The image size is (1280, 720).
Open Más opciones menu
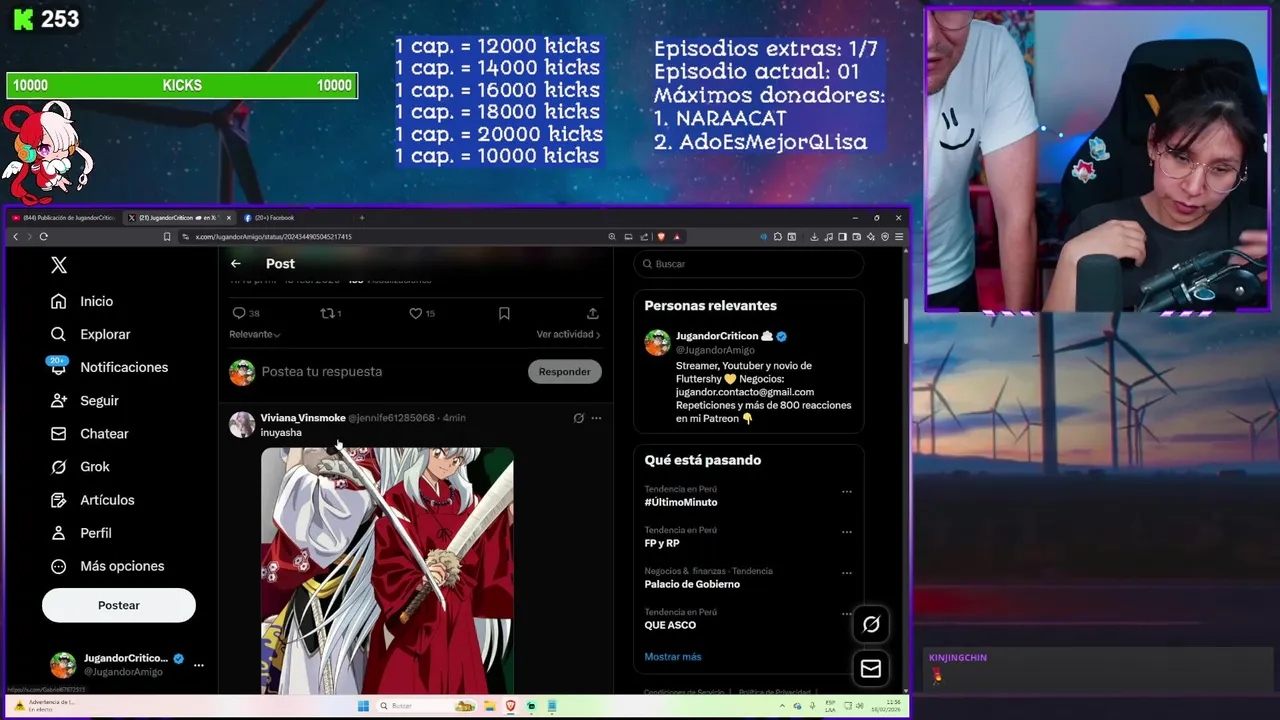107,566
